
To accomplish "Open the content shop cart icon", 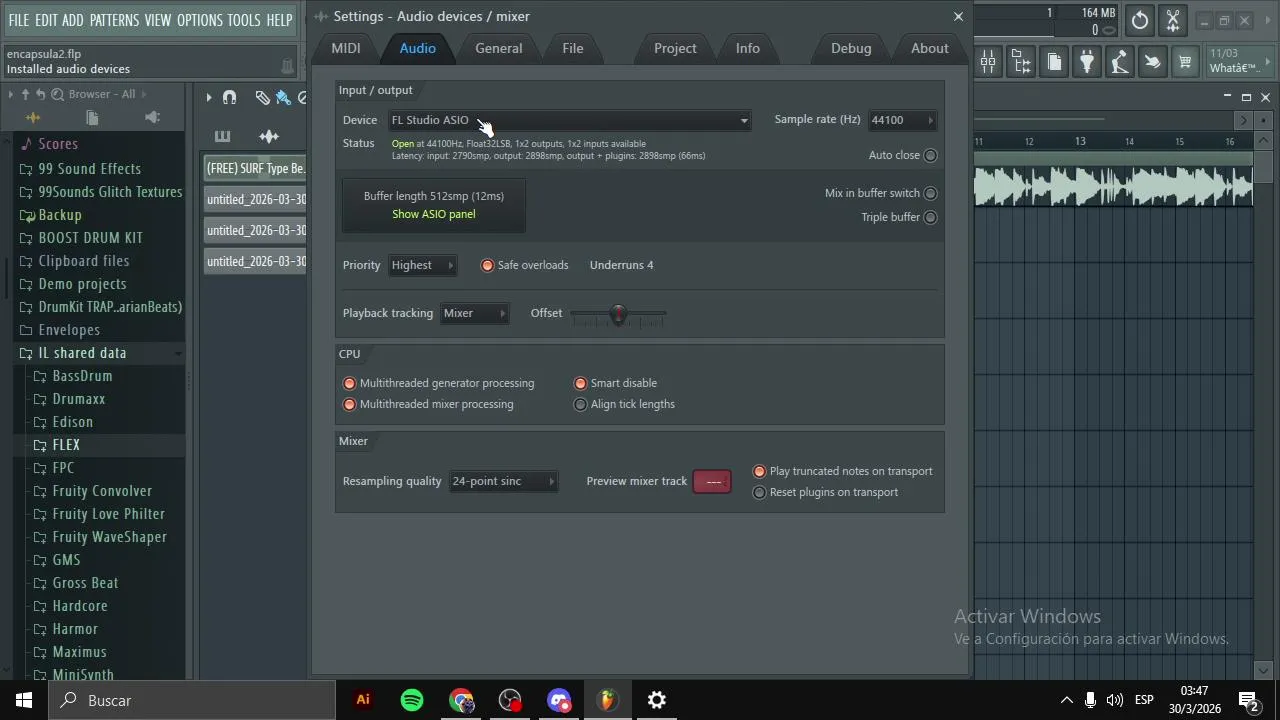I will click(1185, 62).
